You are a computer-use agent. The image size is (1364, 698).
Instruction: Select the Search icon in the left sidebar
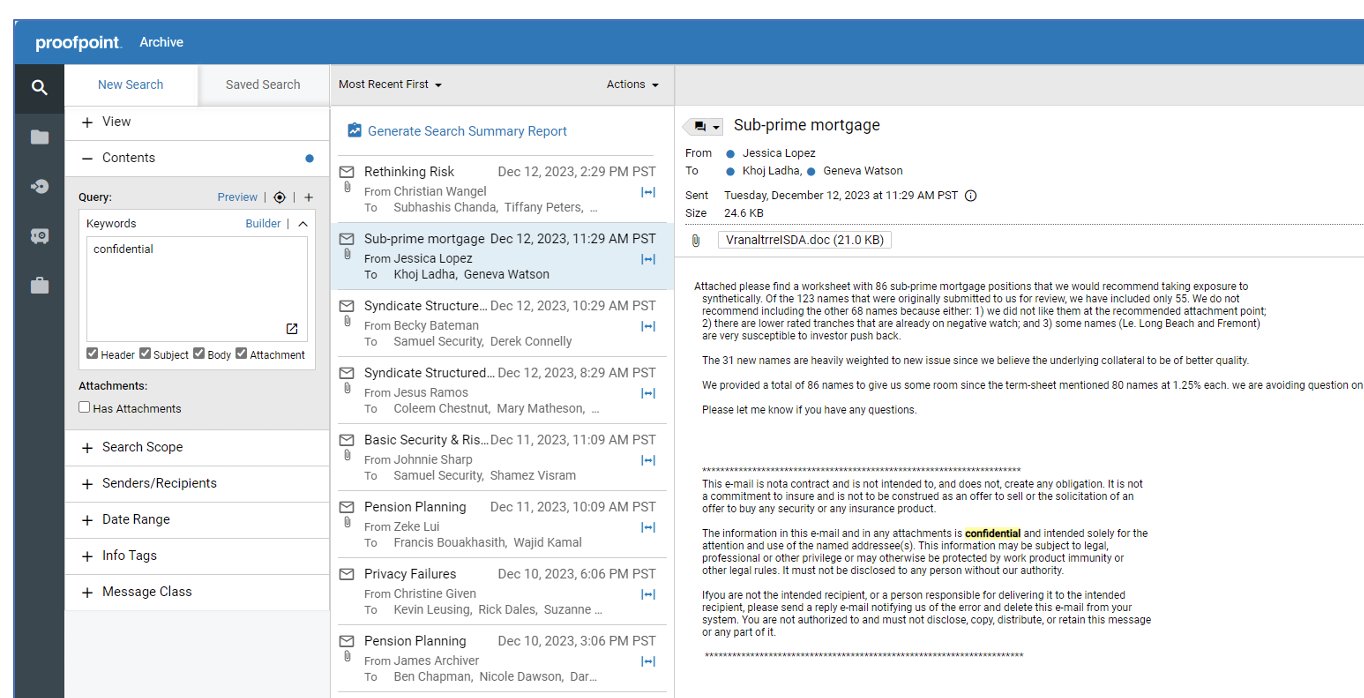(39, 88)
